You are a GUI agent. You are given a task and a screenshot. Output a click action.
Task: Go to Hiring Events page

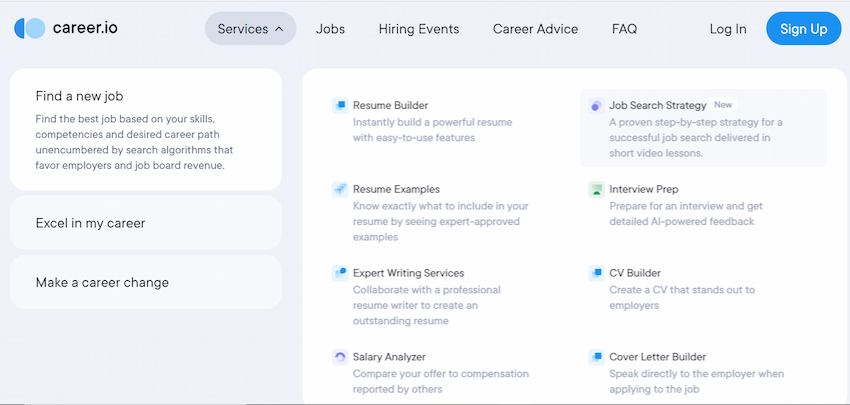(419, 29)
